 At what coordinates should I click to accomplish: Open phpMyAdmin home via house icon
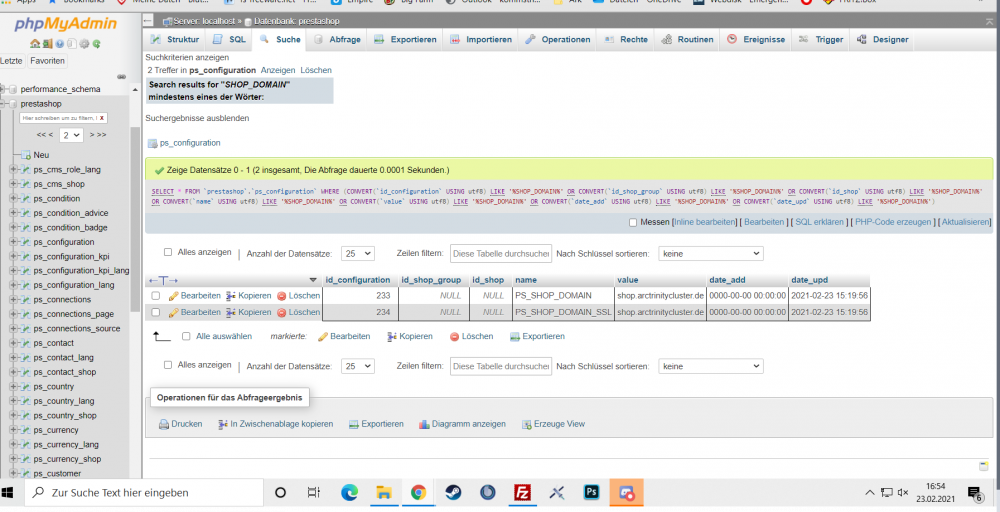pos(34,44)
